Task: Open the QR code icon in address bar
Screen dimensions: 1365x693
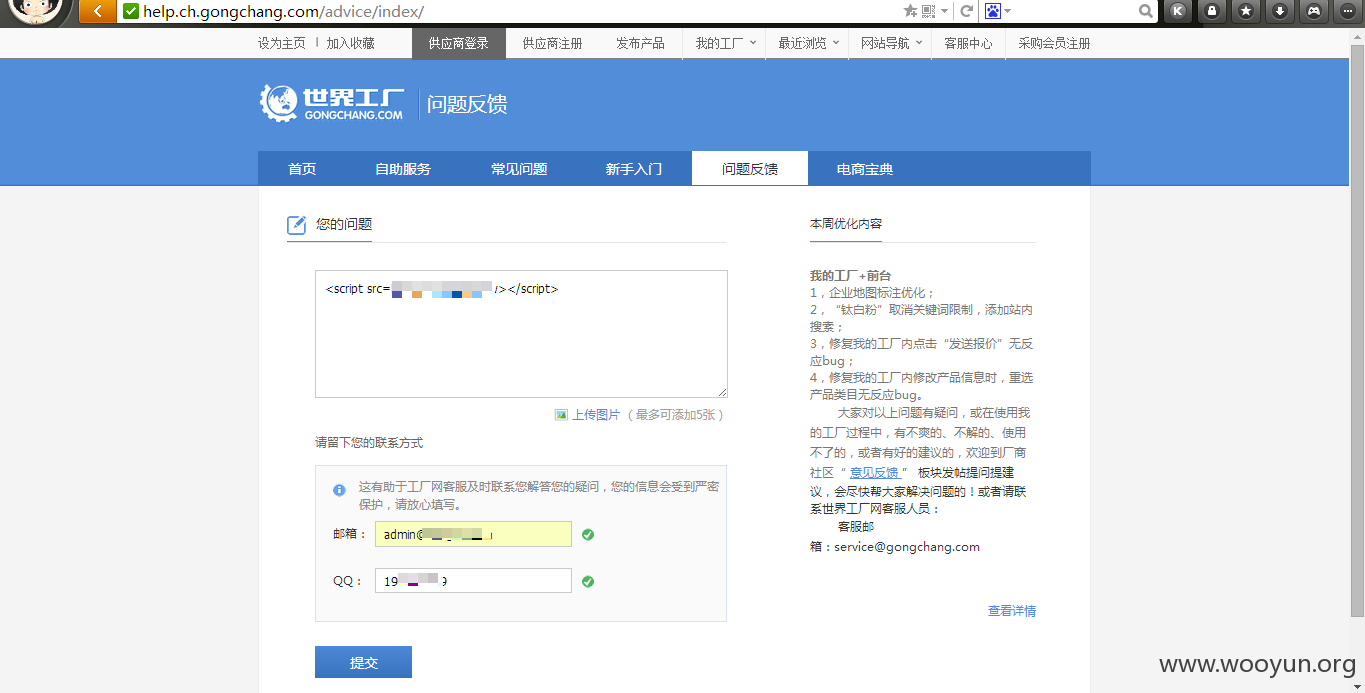Action: coord(928,11)
